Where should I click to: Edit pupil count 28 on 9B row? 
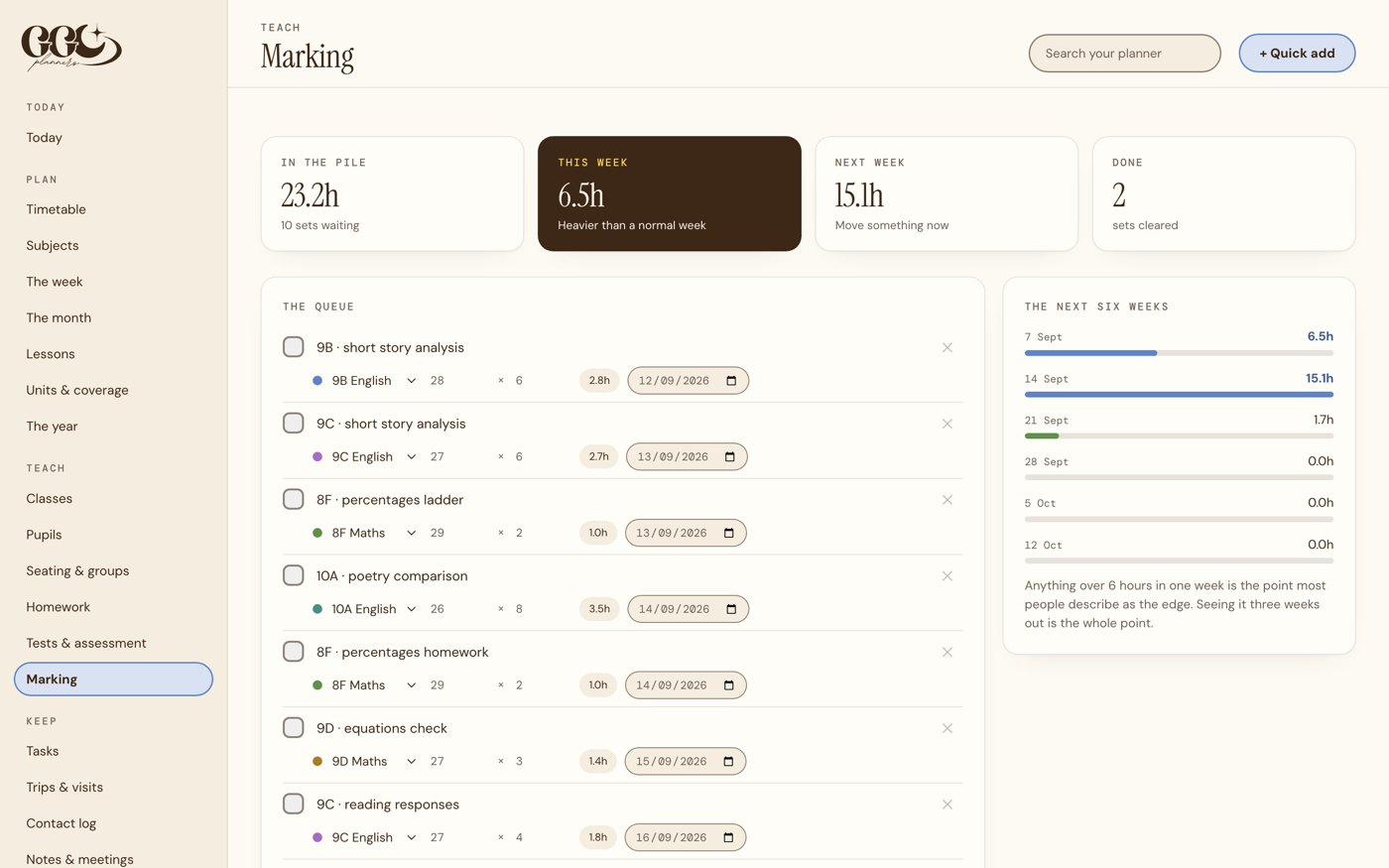pos(456,381)
